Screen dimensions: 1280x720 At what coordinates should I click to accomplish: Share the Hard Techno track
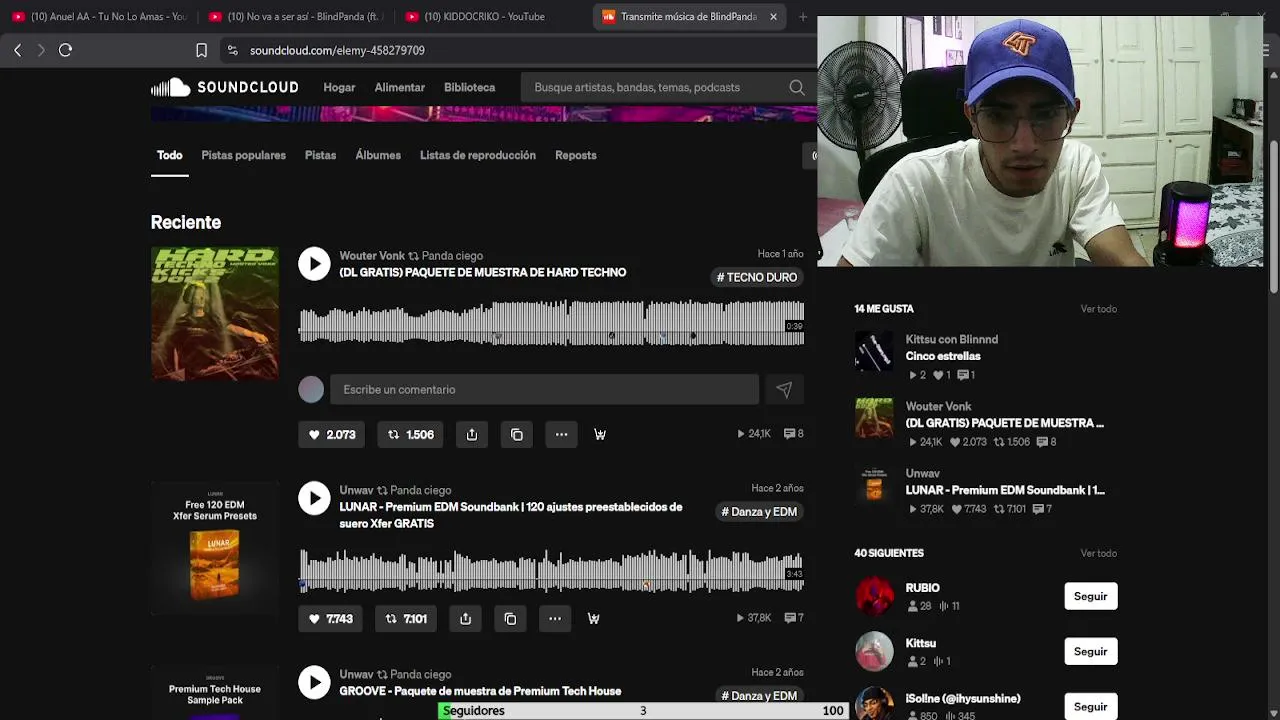(472, 434)
